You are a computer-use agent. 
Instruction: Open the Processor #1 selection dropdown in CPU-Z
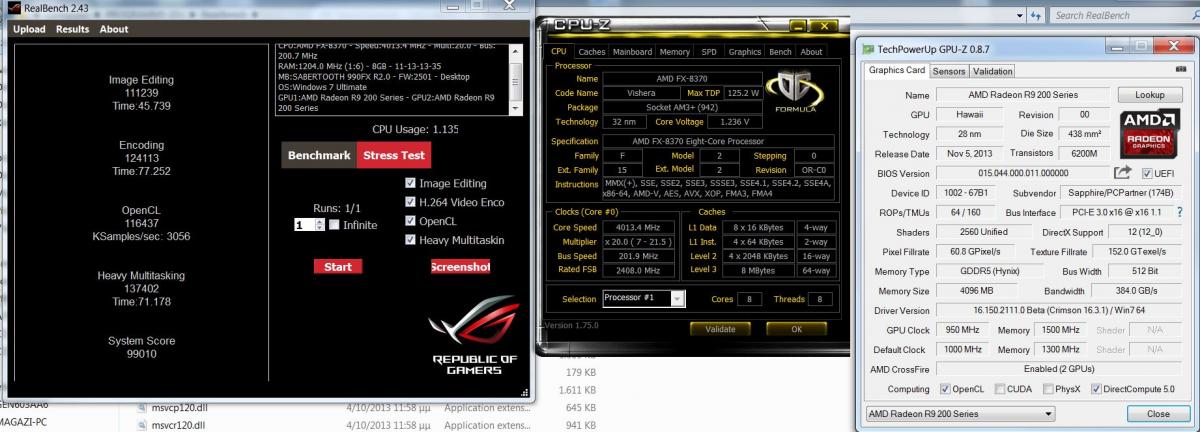click(677, 299)
